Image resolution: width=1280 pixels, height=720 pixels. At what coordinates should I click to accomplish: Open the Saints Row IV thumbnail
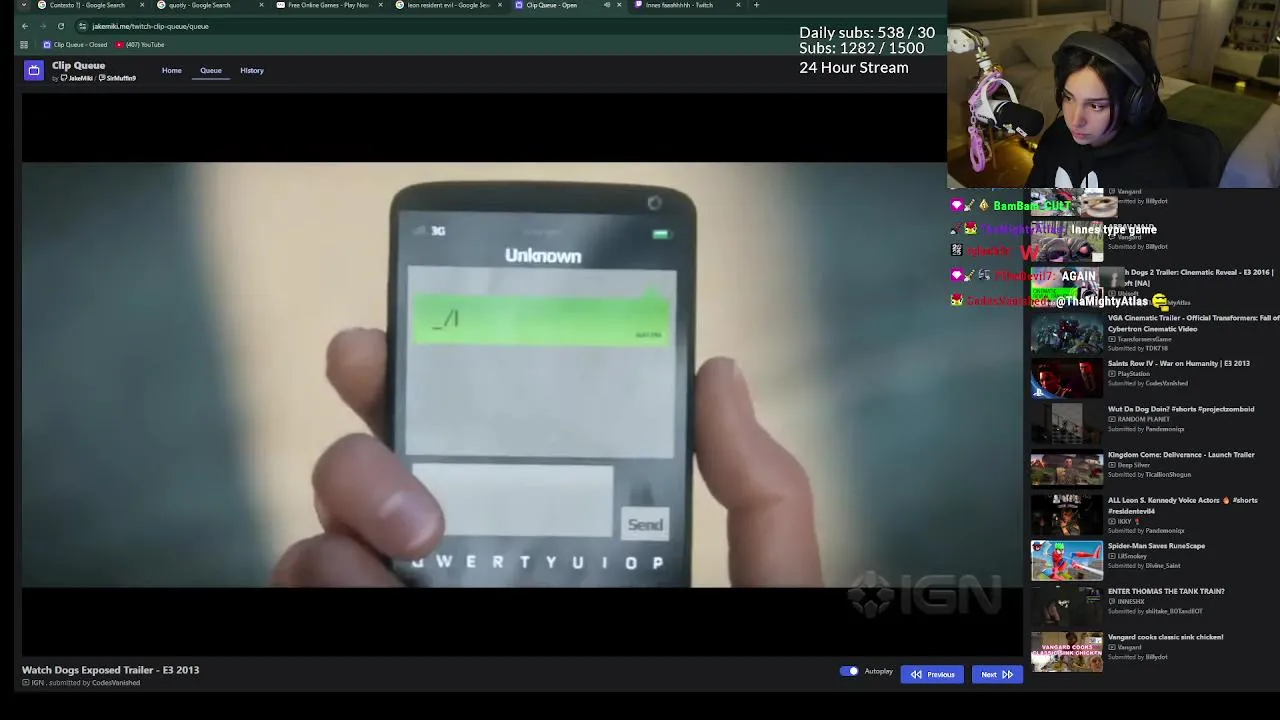click(x=1067, y=378)
